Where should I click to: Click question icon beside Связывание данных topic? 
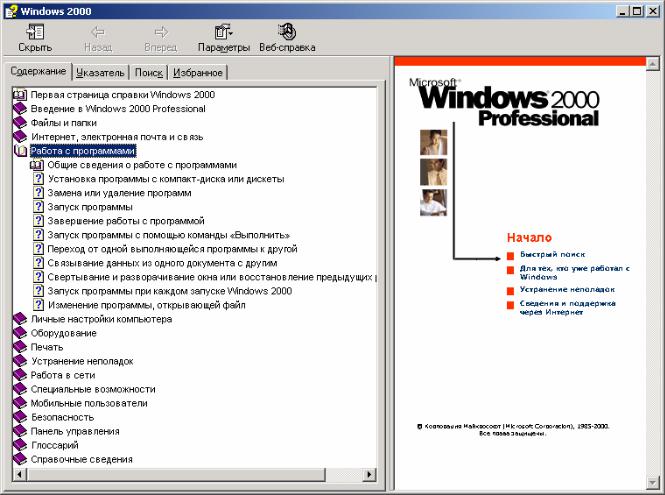tap(39, 263)
